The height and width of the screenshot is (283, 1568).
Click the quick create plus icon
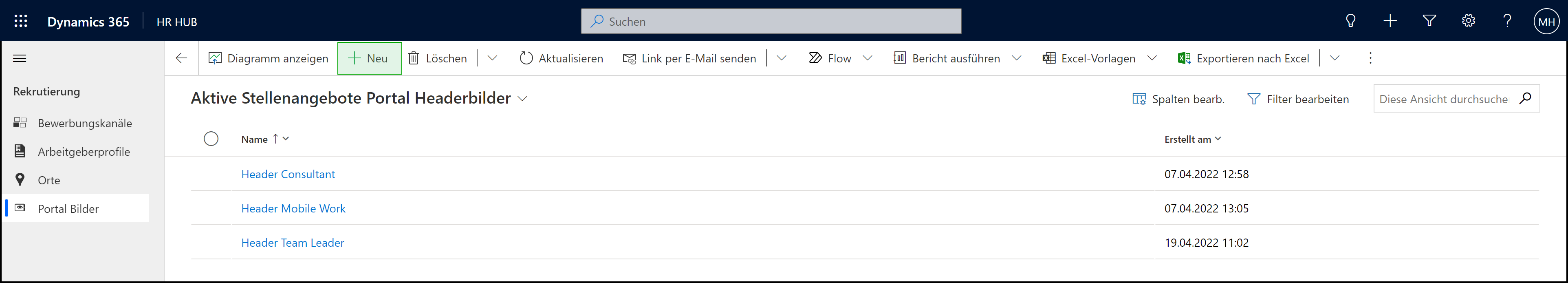coord(1390,21)
